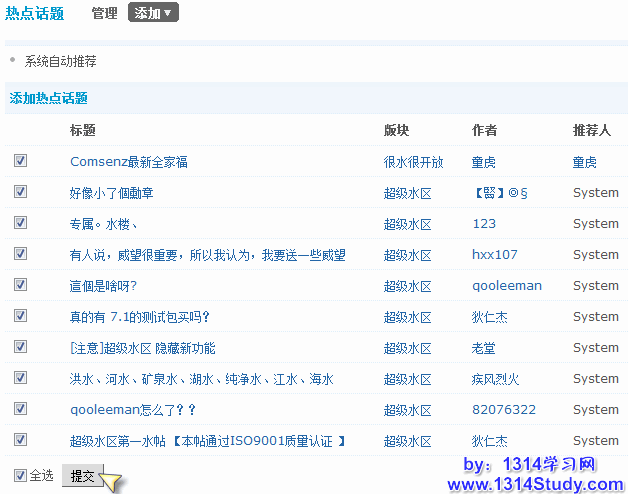Open topic 洪水、河水、矿泉水 link
Screen dimensions: 628x494
click(201, 379)
